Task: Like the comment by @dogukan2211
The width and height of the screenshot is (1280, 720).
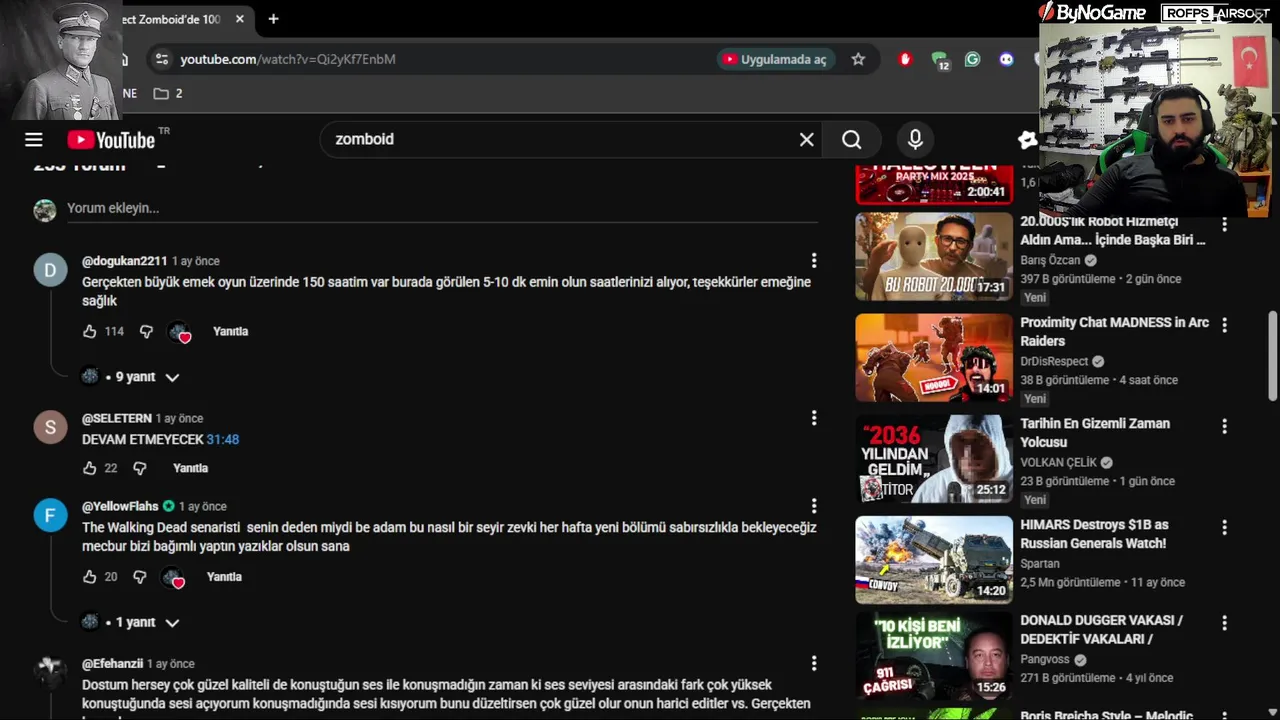Action: pos(90,331)
